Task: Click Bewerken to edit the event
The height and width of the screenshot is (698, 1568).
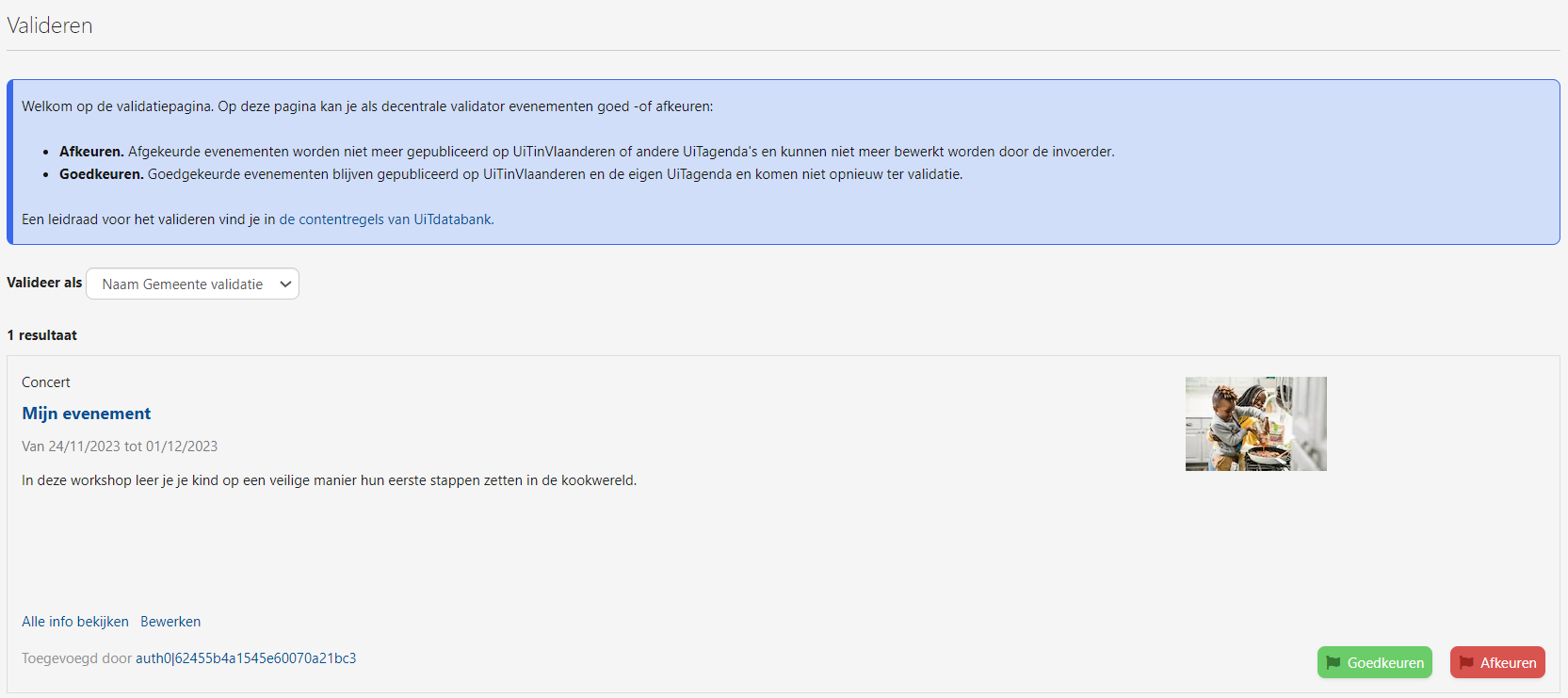Action: pos(170,622)
